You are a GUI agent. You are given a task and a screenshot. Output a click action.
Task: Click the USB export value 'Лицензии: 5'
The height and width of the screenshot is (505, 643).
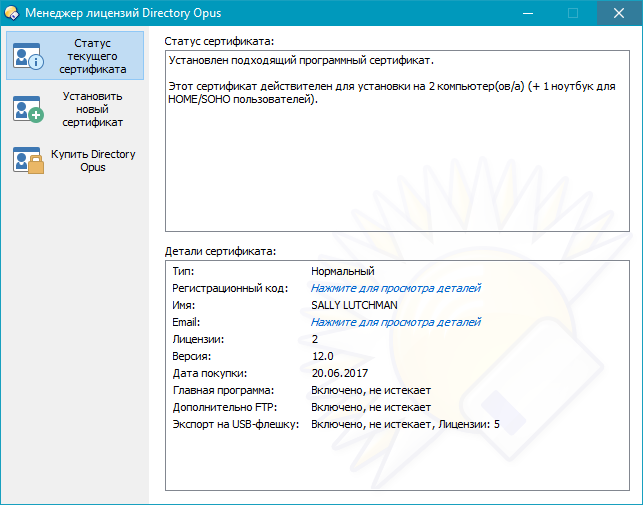click(x=469, y=424)
